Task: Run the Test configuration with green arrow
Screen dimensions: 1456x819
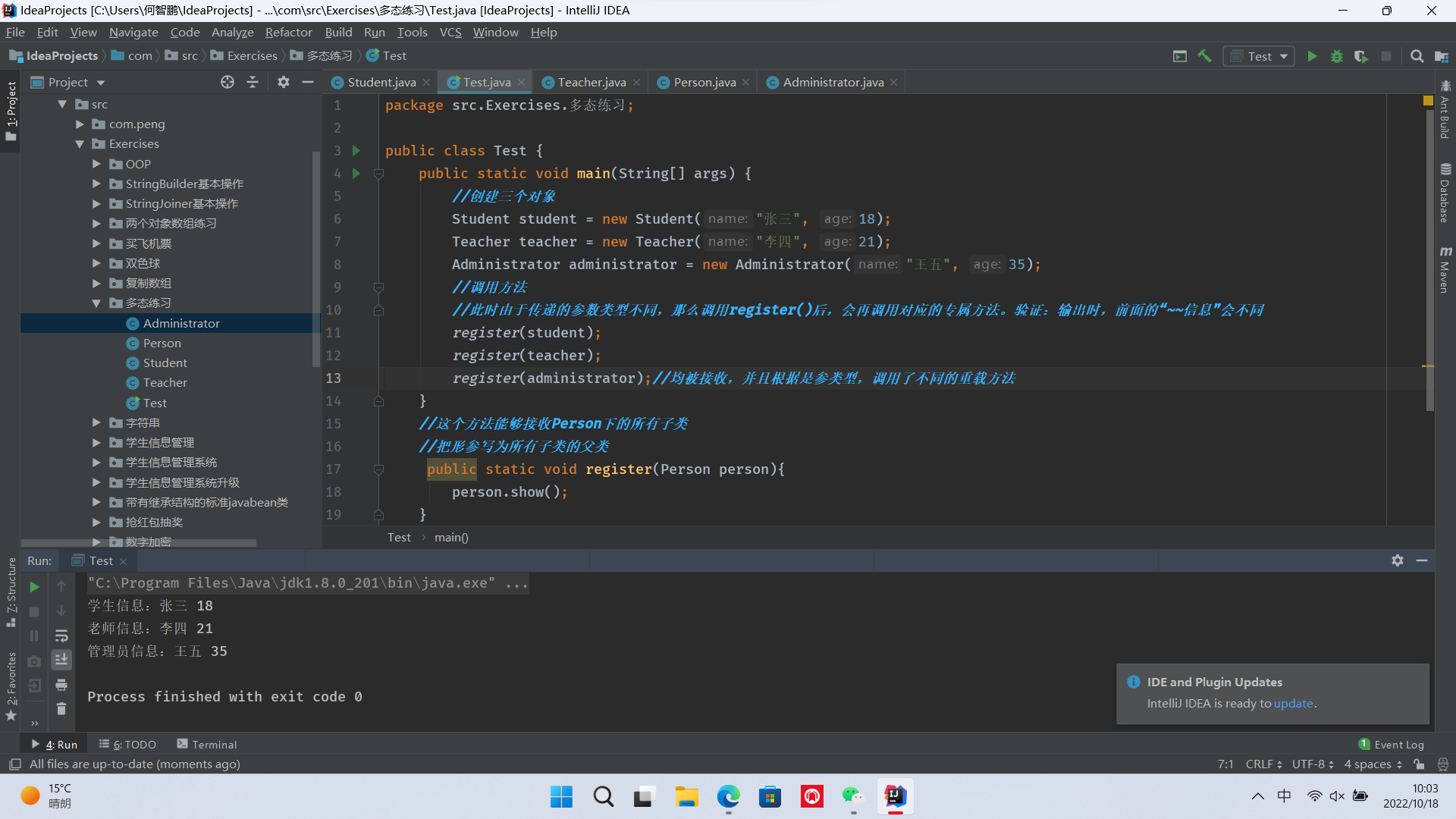Action: click(1312, 56)
